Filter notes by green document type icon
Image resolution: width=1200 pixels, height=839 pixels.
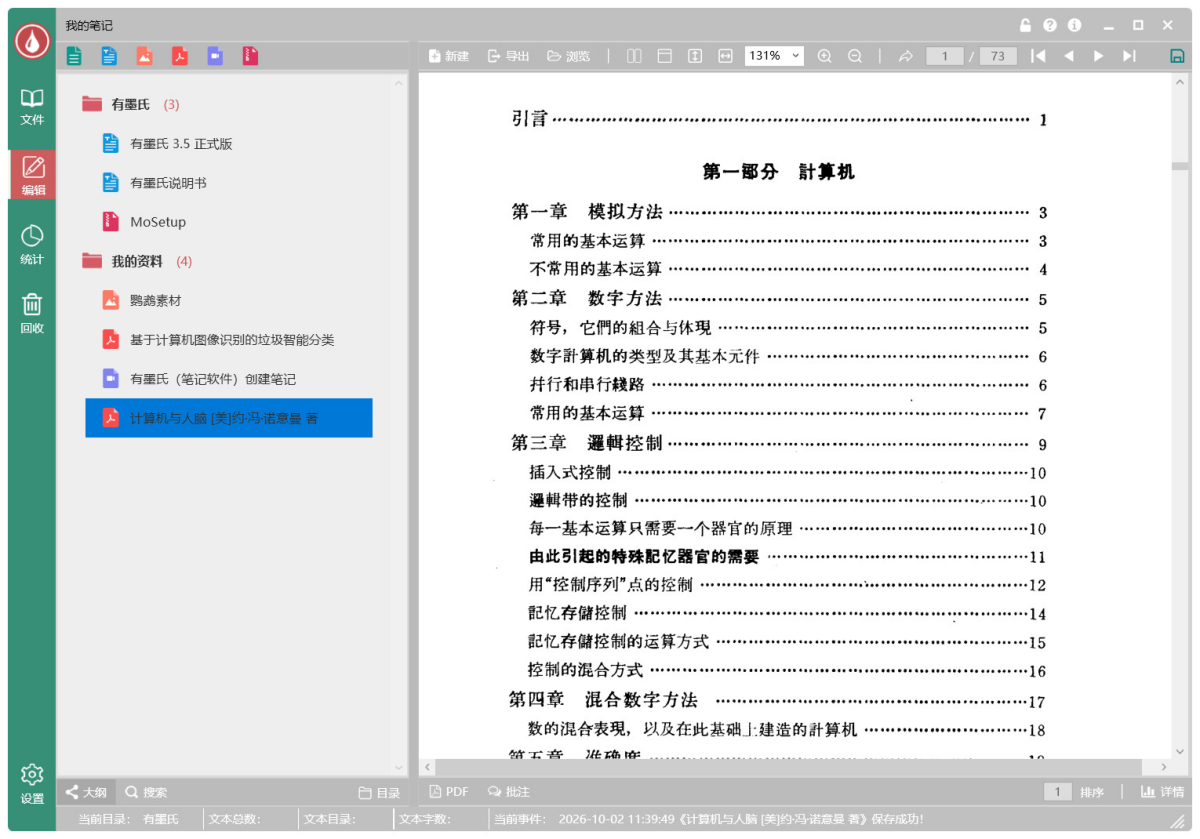point(74,56)
